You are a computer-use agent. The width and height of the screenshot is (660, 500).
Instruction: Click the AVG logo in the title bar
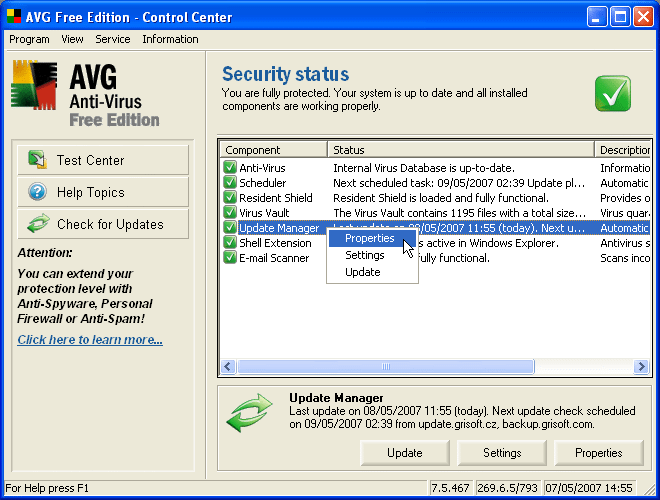click(x=13, y=16)
